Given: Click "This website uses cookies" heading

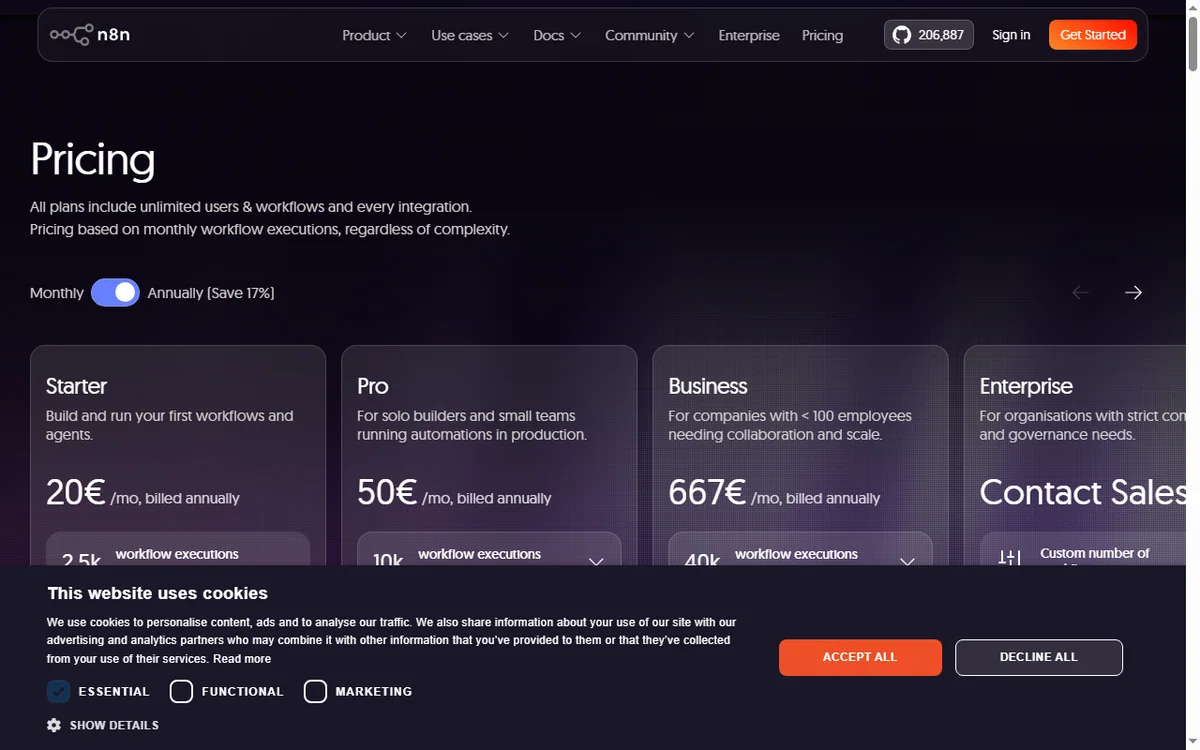Looking at the screenshot, I should [158, 593].
